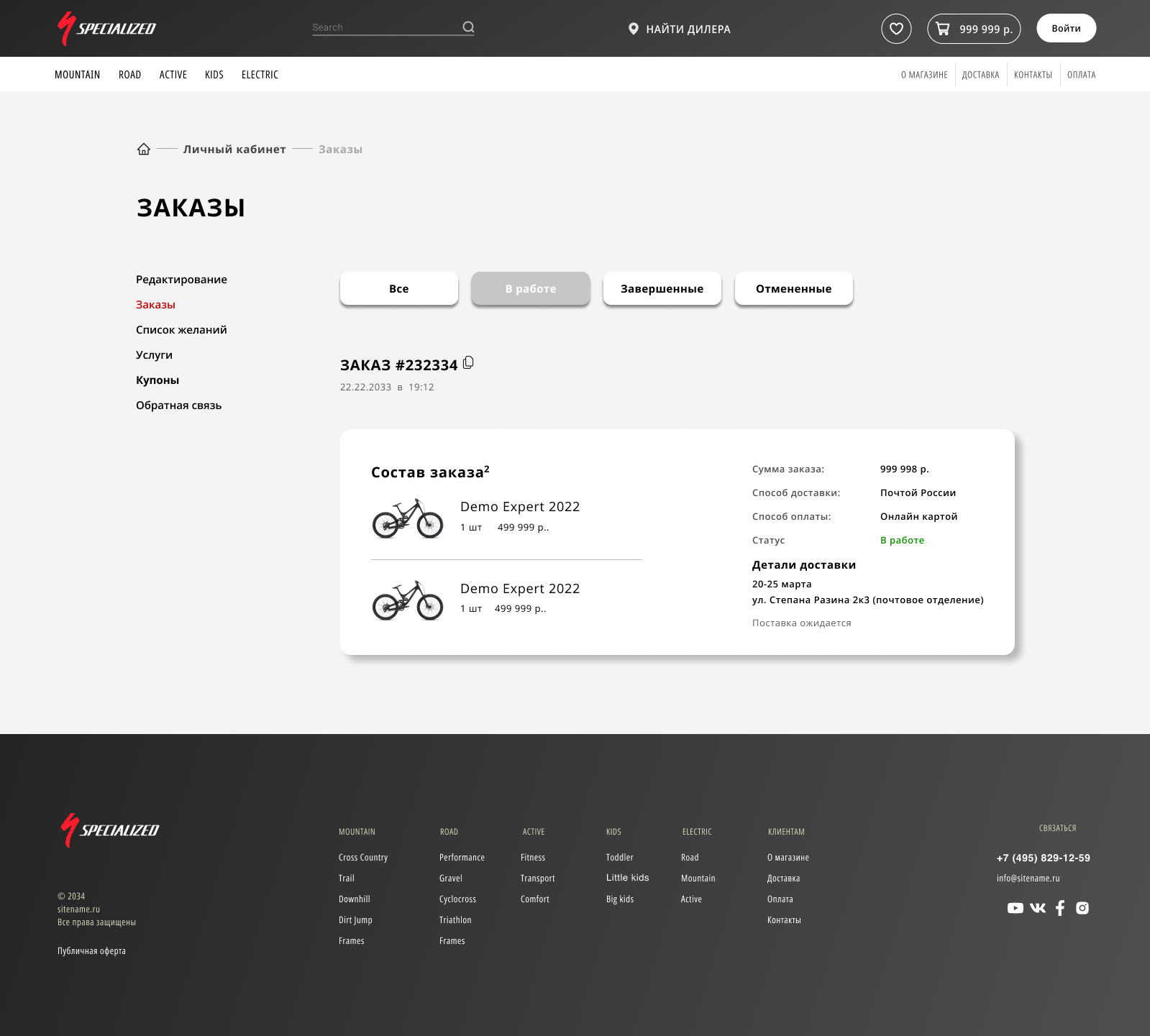Open the ACTIVE category menu
This screenshot has height=1036, width=1150.
(x=173, y=75)
